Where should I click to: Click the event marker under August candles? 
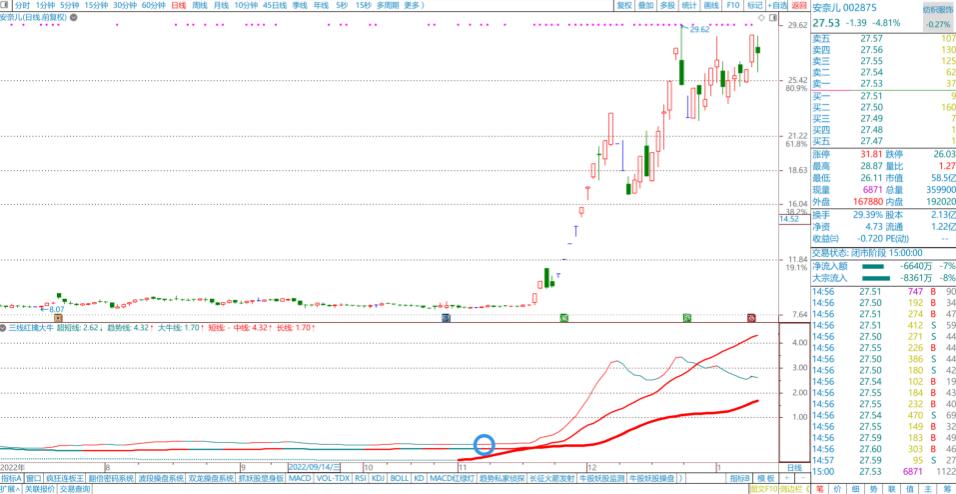tap(59, 318)
